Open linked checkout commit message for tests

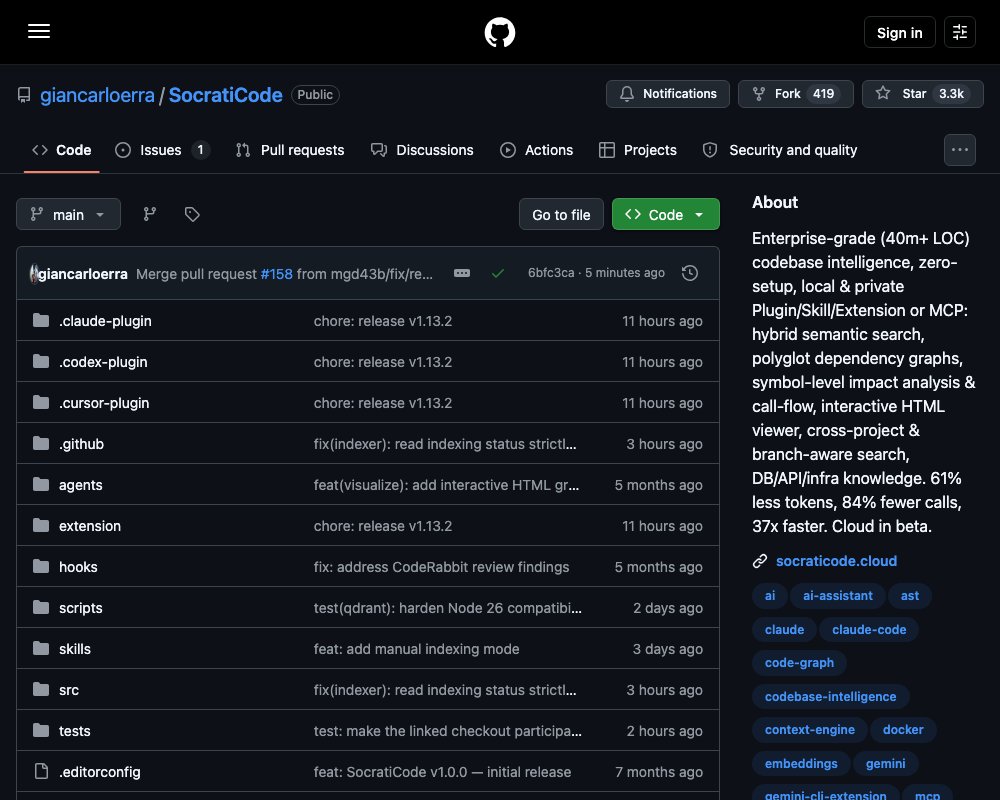coord(448,731)
